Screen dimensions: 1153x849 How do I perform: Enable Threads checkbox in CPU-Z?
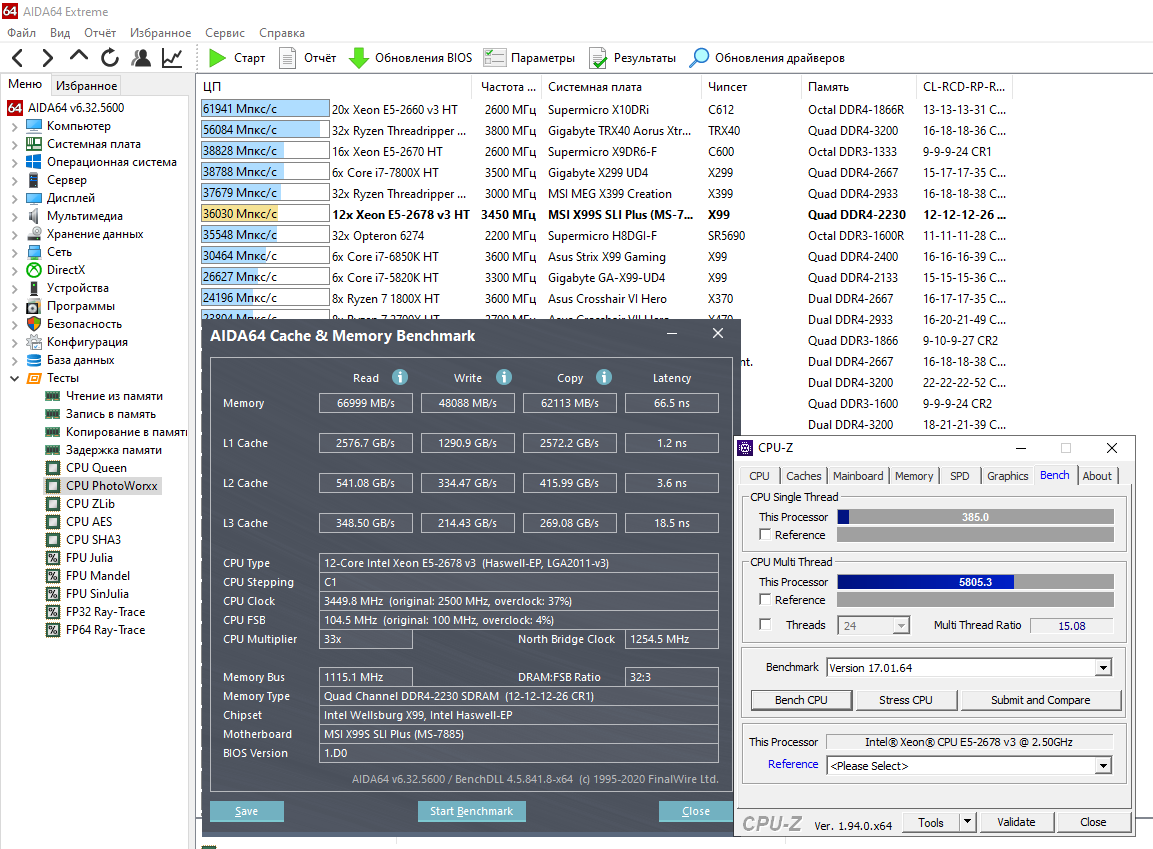(x=765, y=624)
